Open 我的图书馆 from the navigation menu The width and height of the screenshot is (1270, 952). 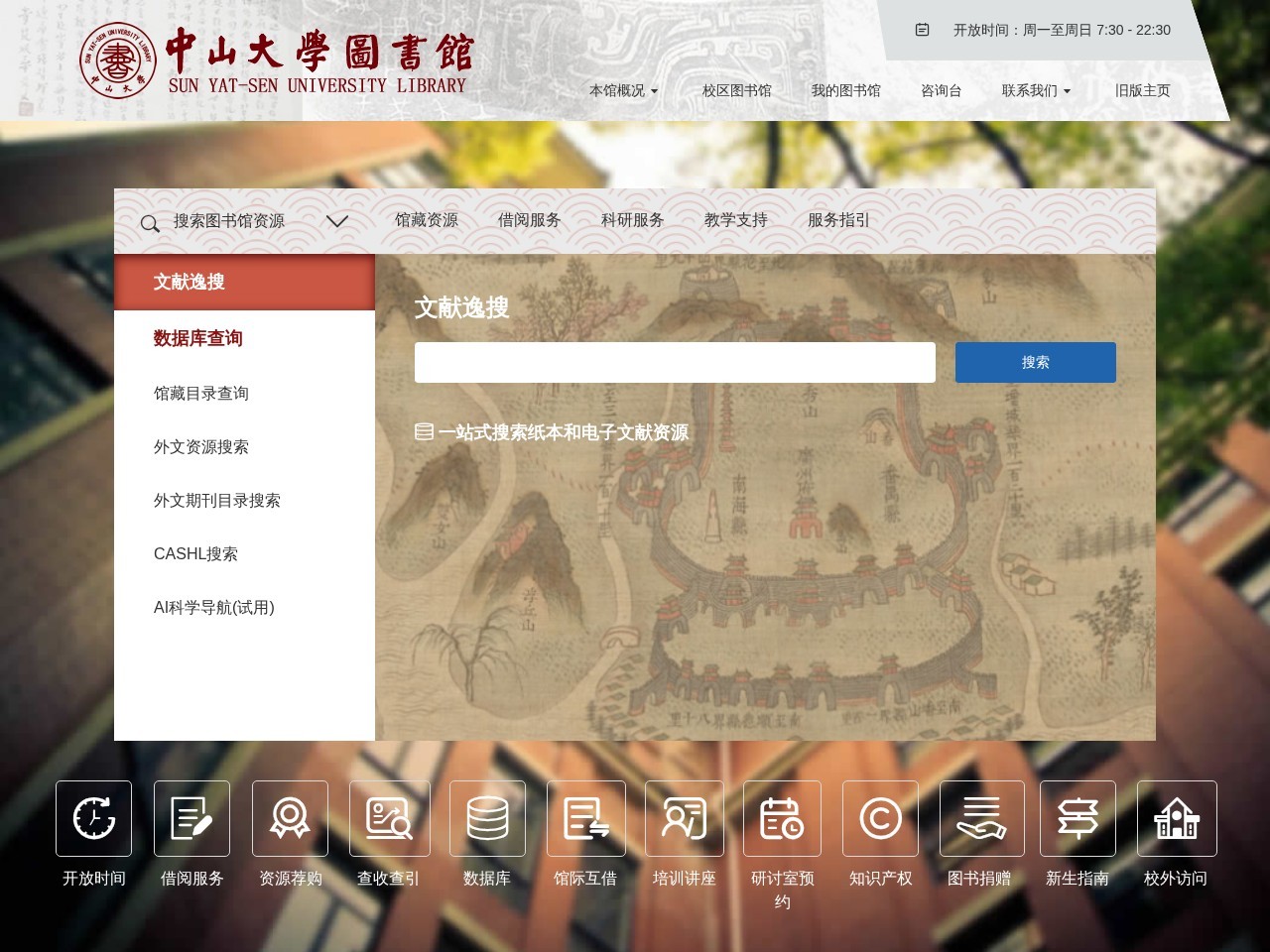pos(845,89)
